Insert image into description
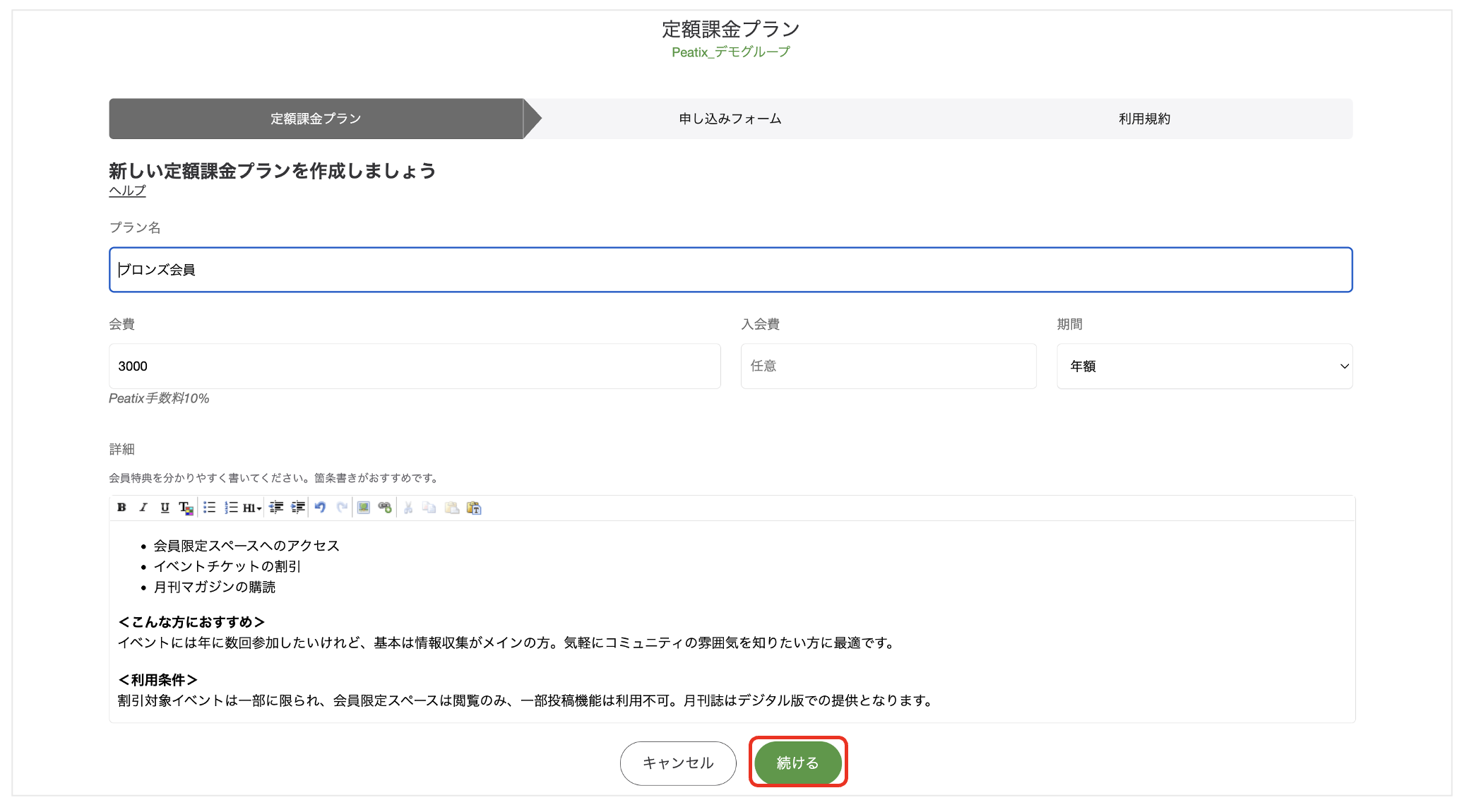This screenshot has height=812, width=1469. (364, 508)
